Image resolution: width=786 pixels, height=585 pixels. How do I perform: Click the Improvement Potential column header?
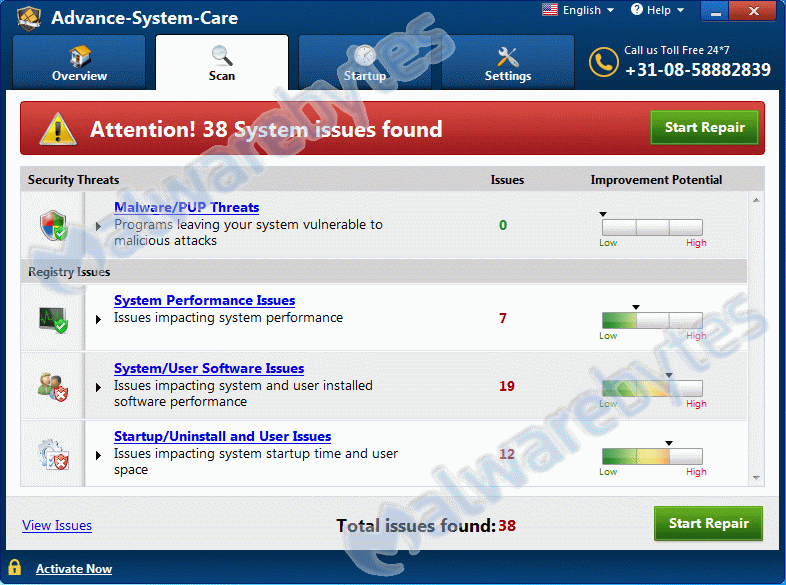(x=656, y=180)
